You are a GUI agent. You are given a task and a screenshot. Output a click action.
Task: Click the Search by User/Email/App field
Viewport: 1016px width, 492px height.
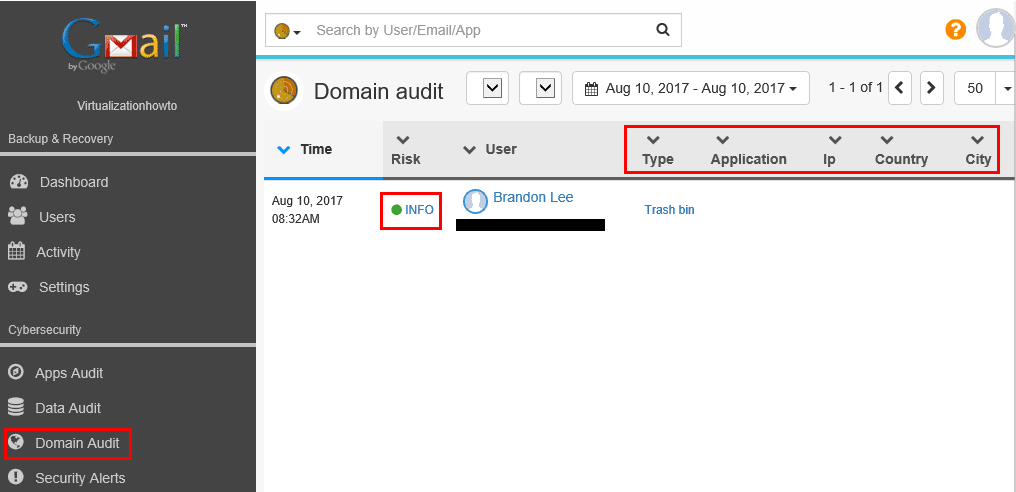point(479,30)
